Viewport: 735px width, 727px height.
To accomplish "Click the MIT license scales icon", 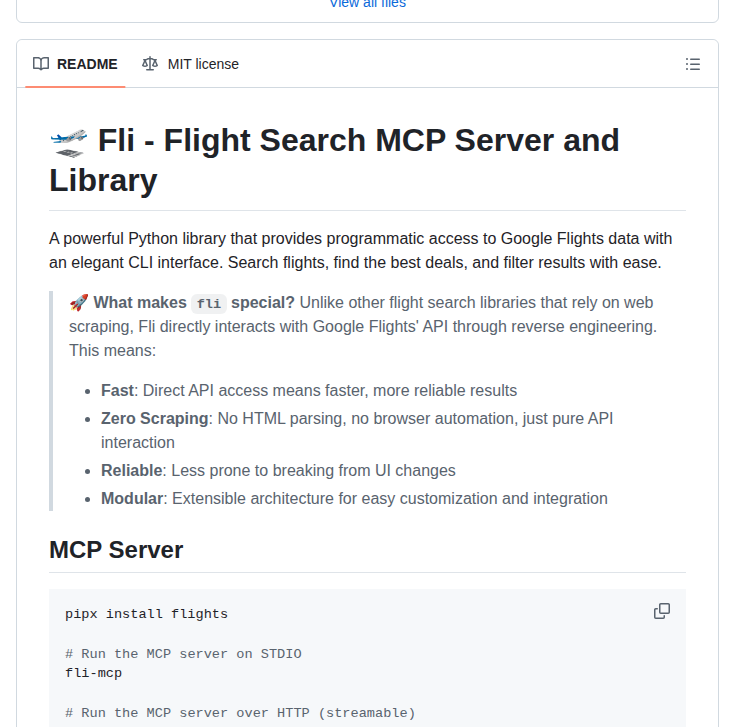I will (x=150, y=64).
